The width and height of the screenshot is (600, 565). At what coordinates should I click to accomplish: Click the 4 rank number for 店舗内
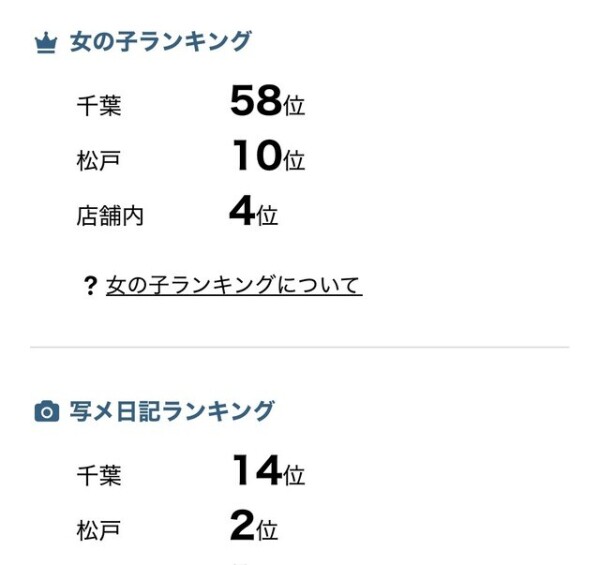(242, 211)
